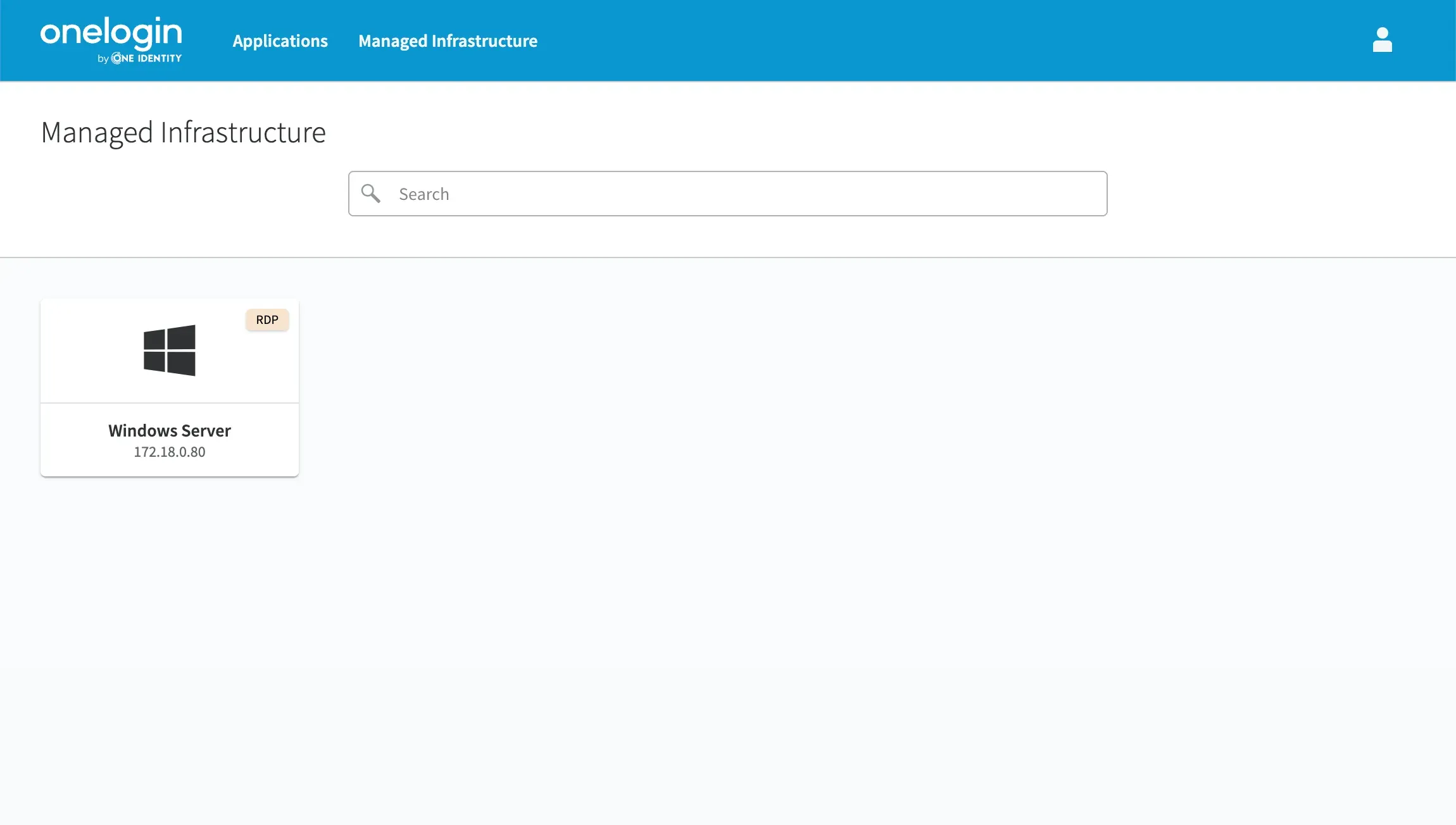Open the Applications nav item
Viewport: 1456px width, 825px height.
pyautogui.click(x=280, y=41)
